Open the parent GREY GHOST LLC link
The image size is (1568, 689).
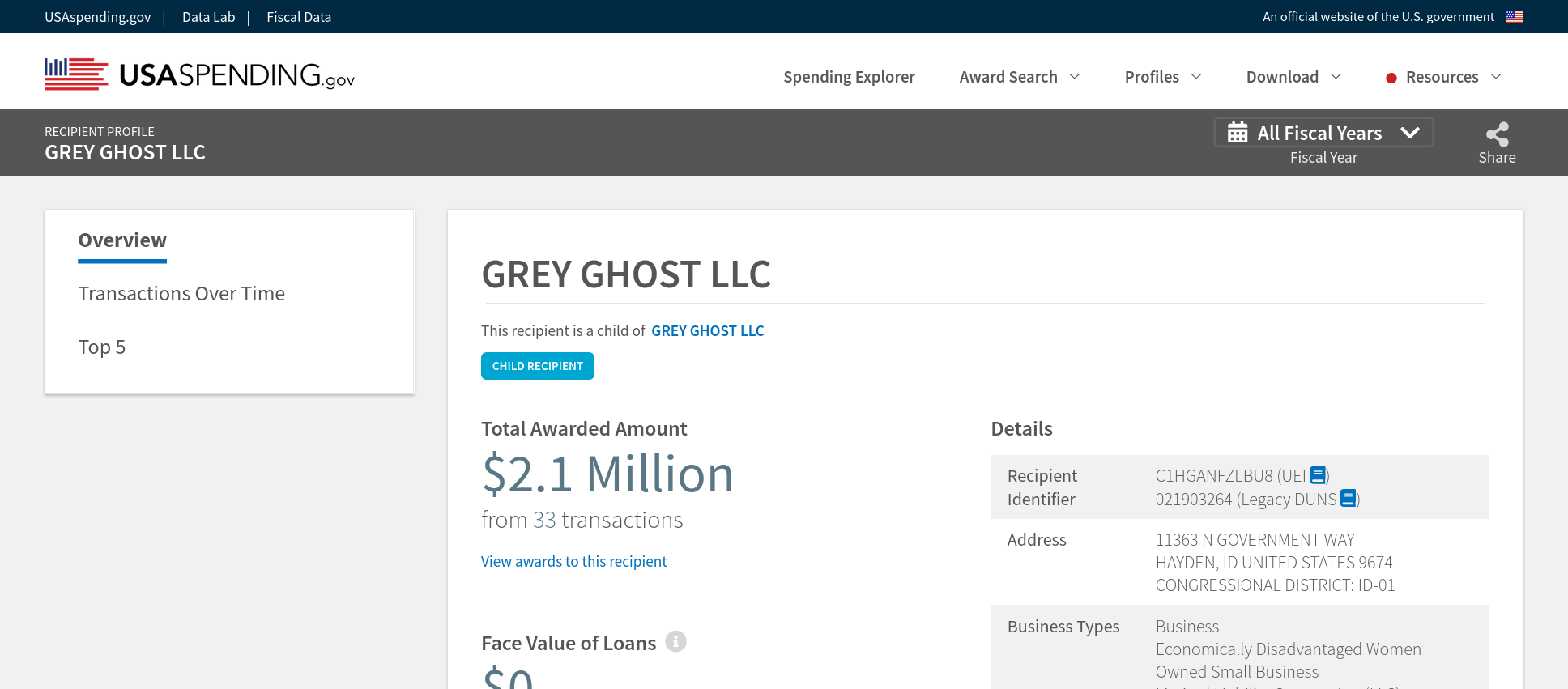tap(708, 330)
